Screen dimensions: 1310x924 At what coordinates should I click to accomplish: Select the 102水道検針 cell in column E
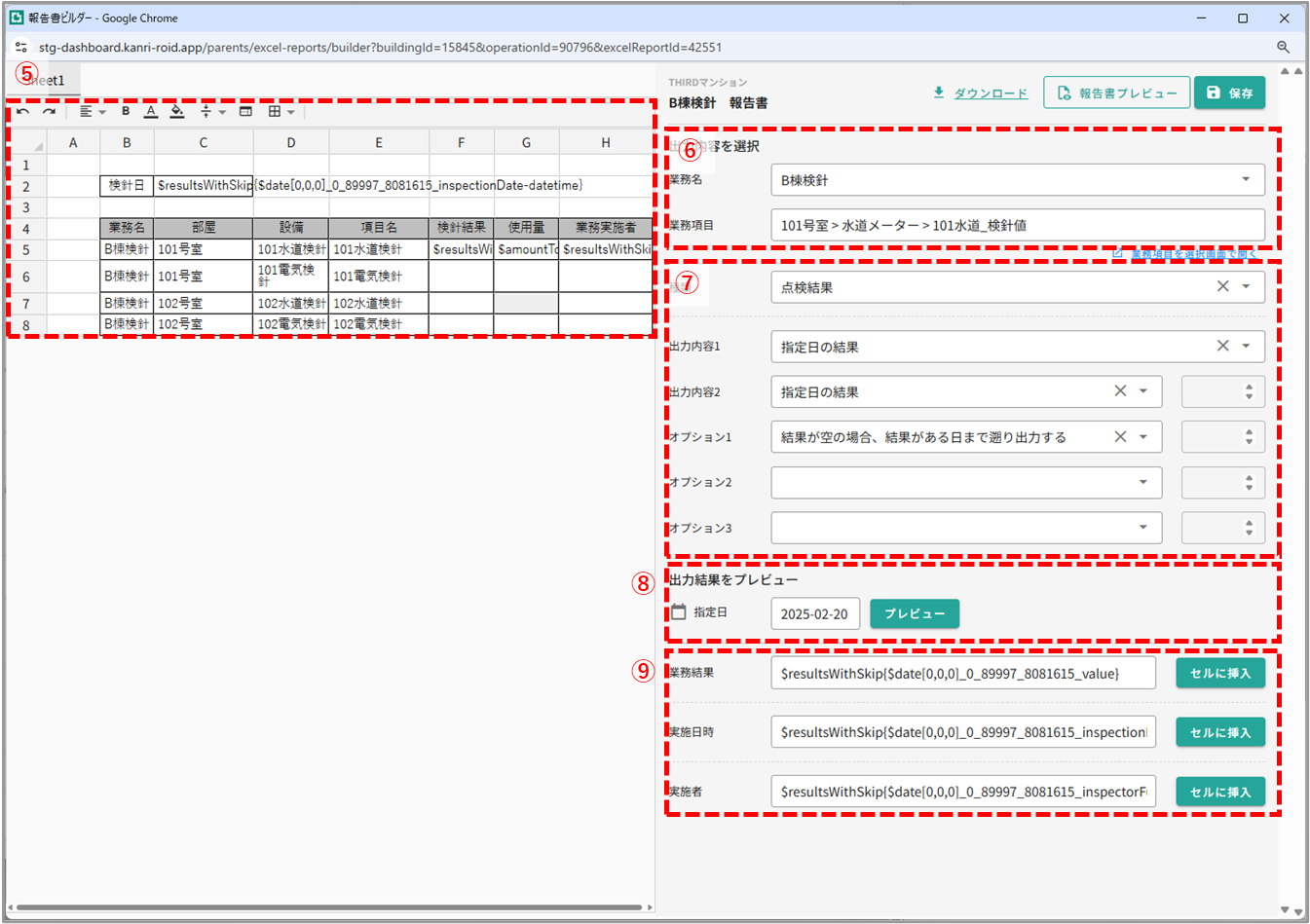[x=379, y=303]
